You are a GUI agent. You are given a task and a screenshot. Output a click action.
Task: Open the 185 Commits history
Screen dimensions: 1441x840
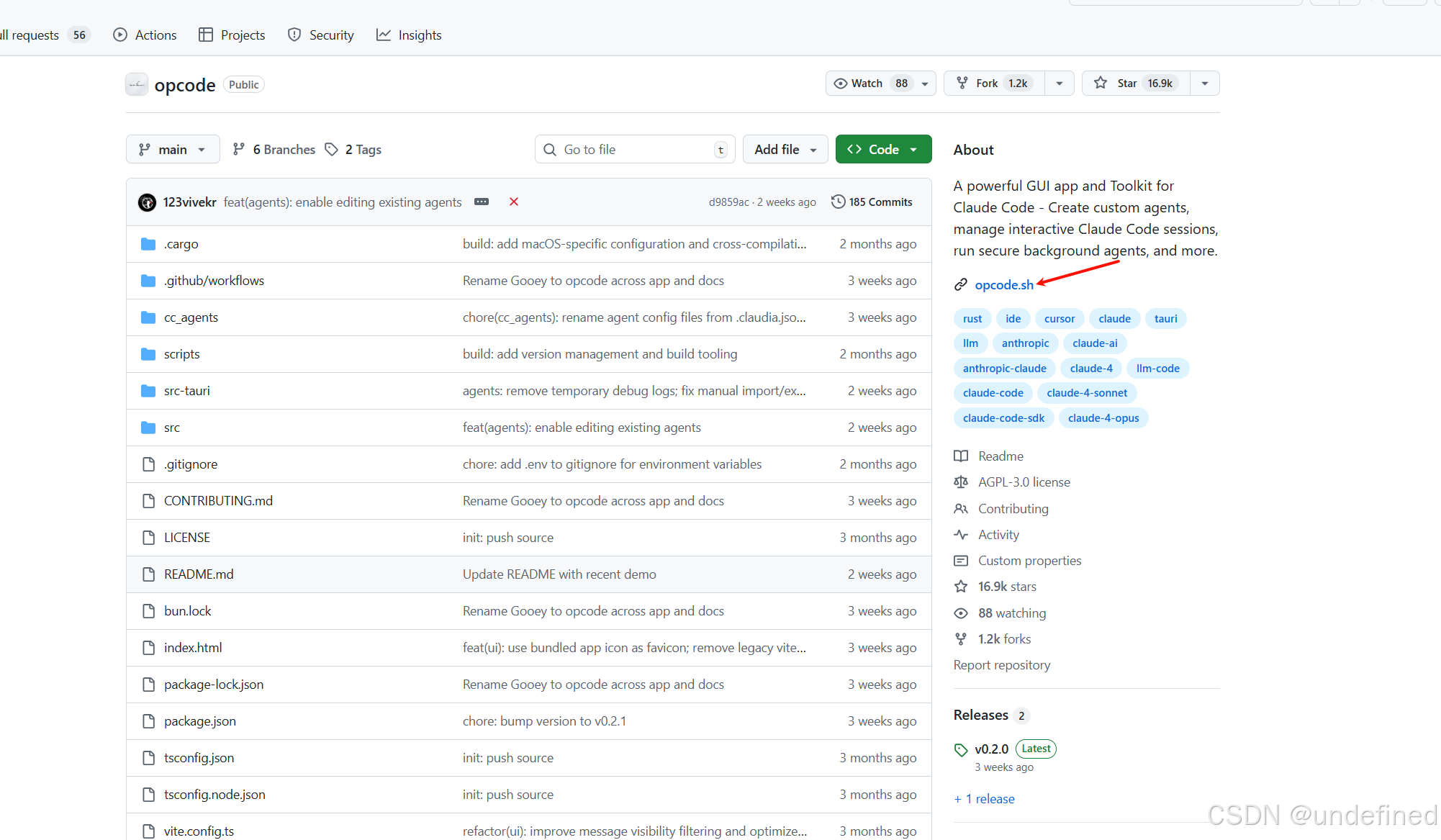click(872, 202)
